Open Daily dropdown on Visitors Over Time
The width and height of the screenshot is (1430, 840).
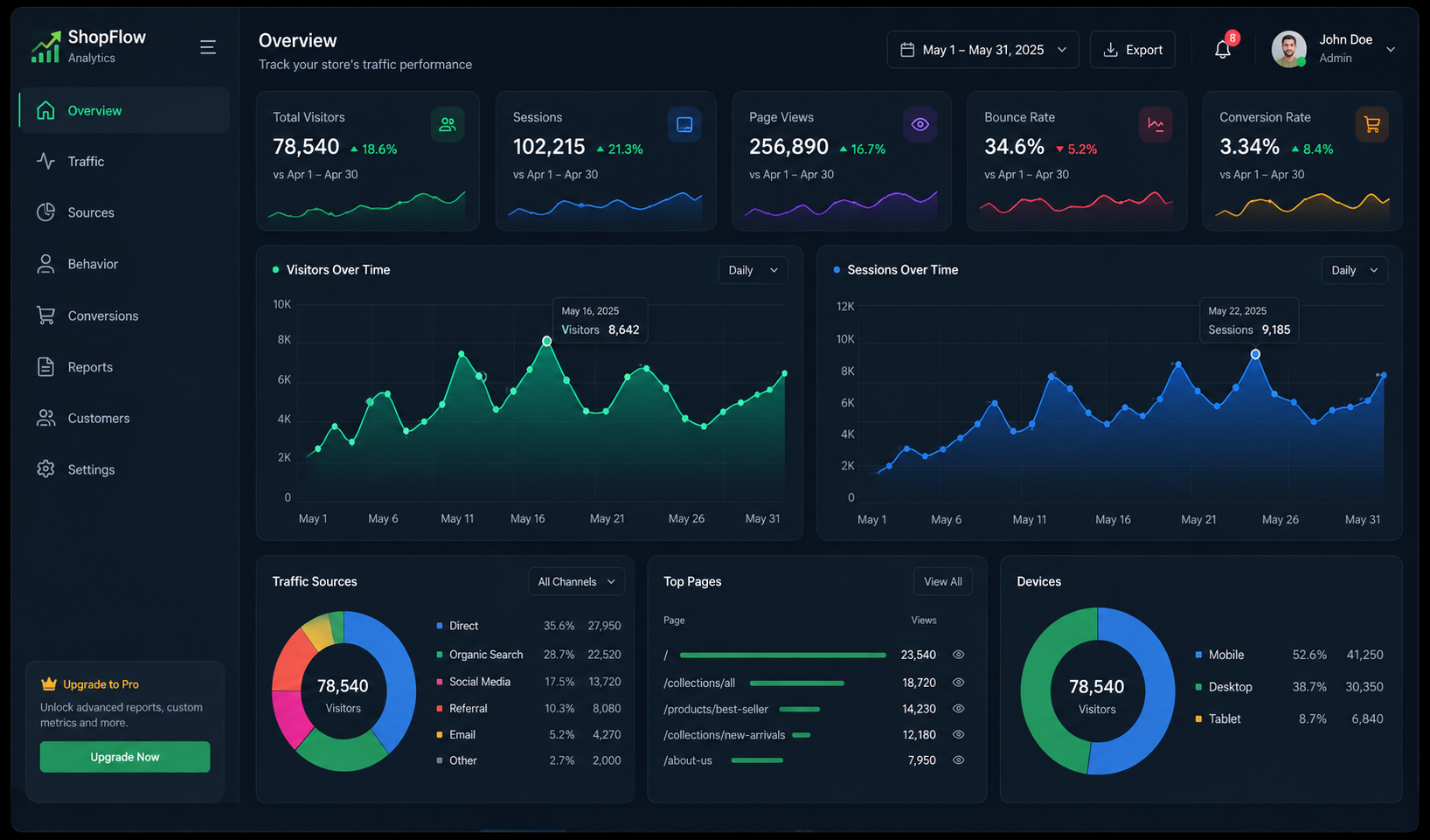click(x=753, y=270)
